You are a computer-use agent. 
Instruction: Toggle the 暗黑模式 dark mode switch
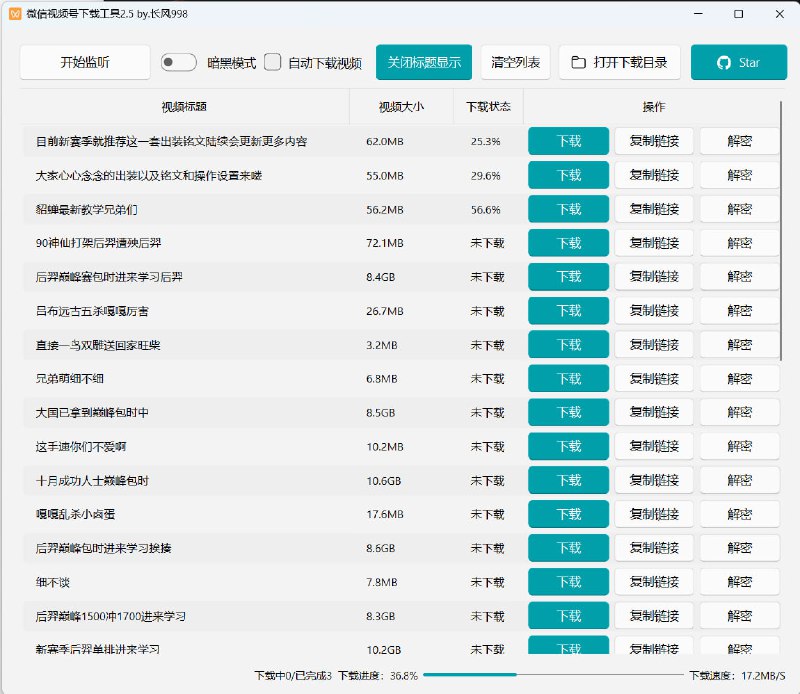179,61
